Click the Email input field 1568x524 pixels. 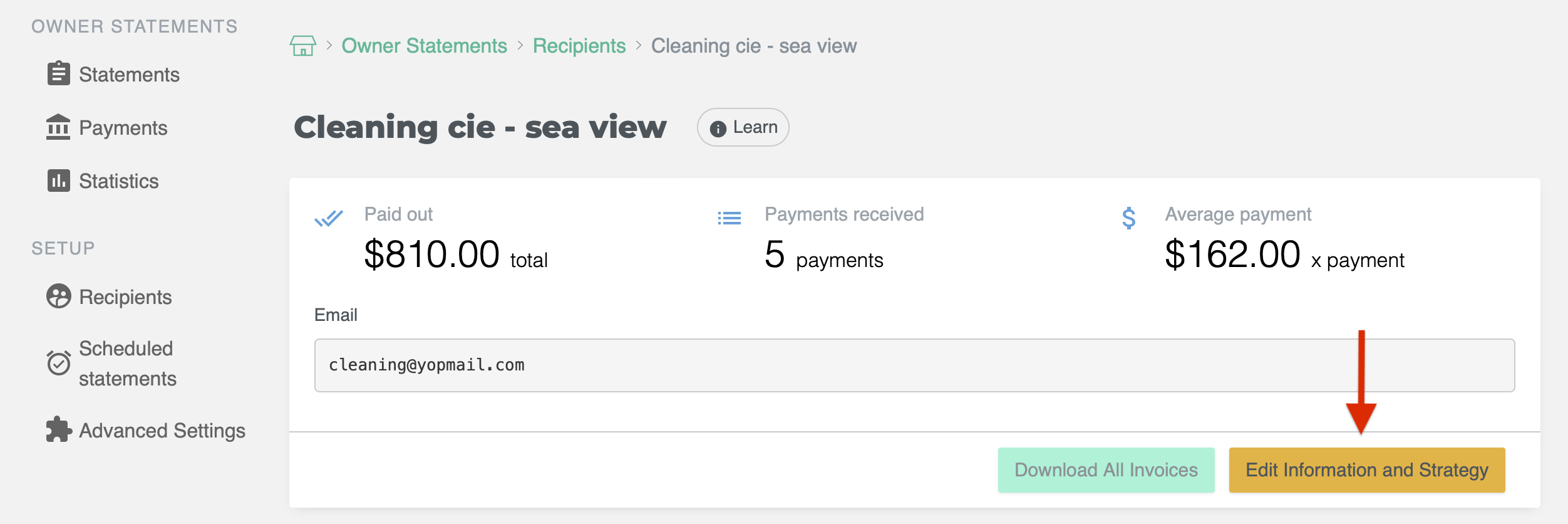click(914, 365)
